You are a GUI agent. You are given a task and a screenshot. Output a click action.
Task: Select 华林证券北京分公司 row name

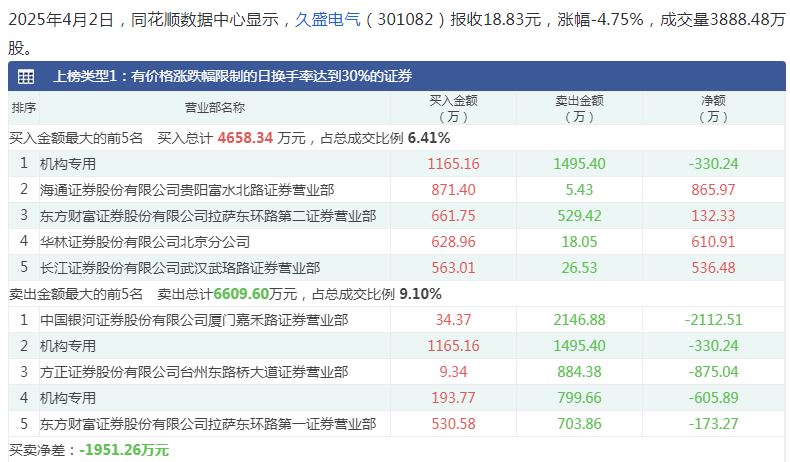pos(145,242)
